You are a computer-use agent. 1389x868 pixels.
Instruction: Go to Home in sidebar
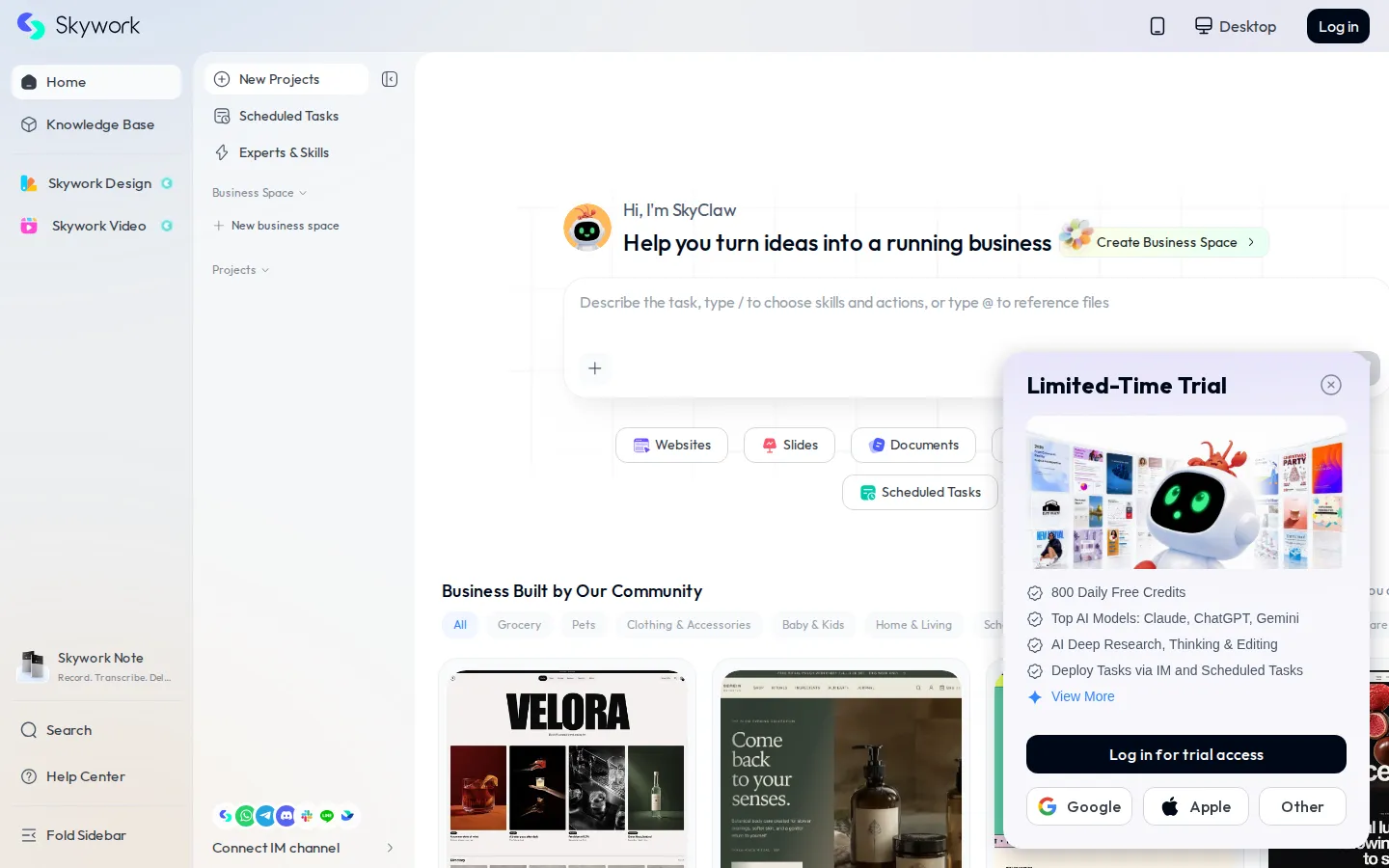pos(96,82)
